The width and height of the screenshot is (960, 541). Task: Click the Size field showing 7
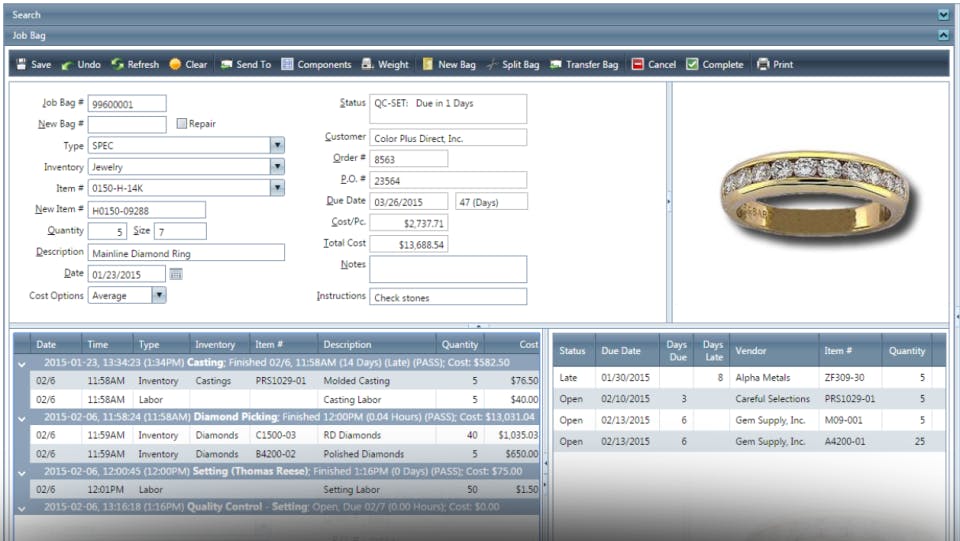pyautogui.click(x=180, y=231)
